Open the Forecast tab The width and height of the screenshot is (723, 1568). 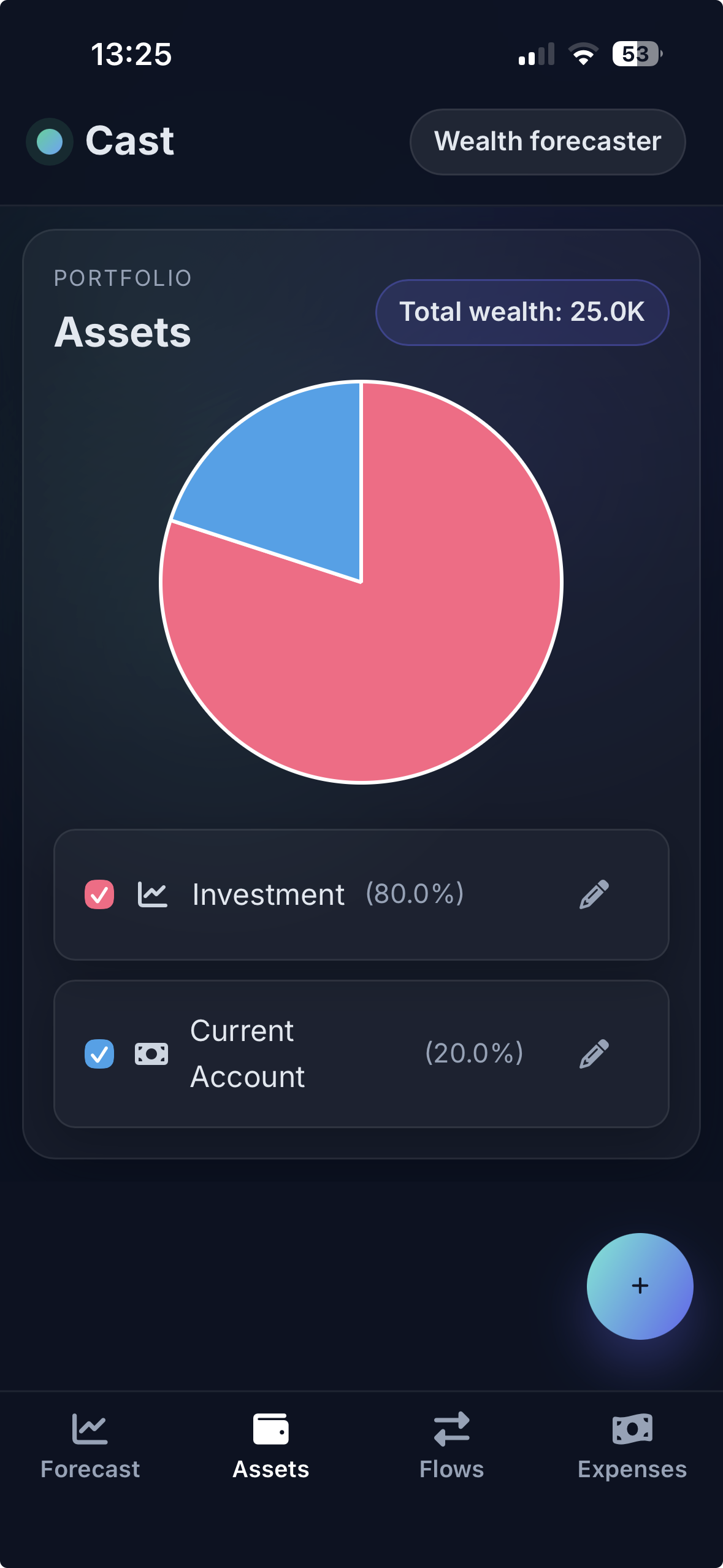point(90,1444)
